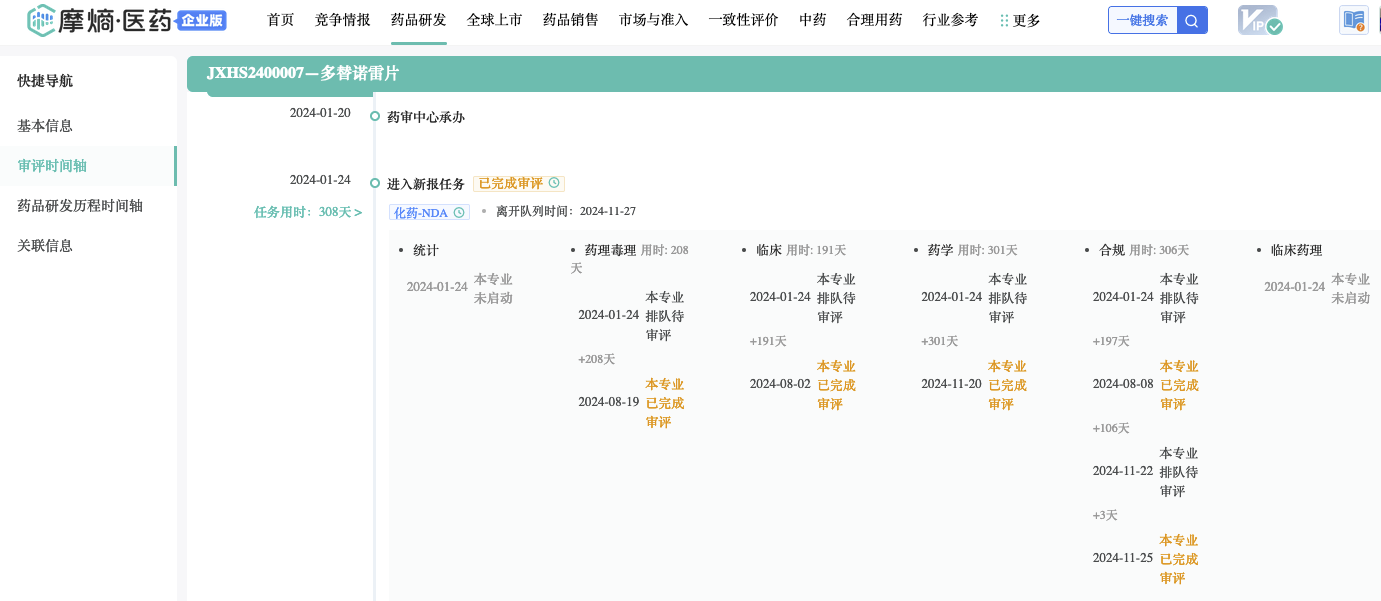1381x601 pixels.
Task: Select 基本信息 in quick navigation
Action: (x=45, y=126)
